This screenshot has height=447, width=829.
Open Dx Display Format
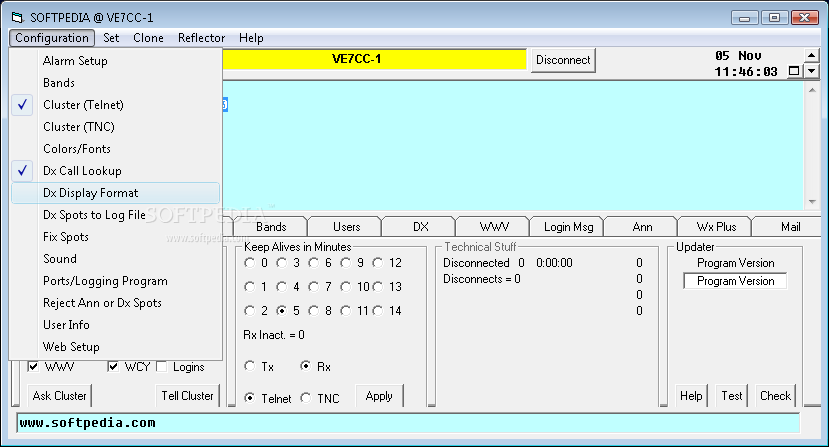(x=115, y=193)
